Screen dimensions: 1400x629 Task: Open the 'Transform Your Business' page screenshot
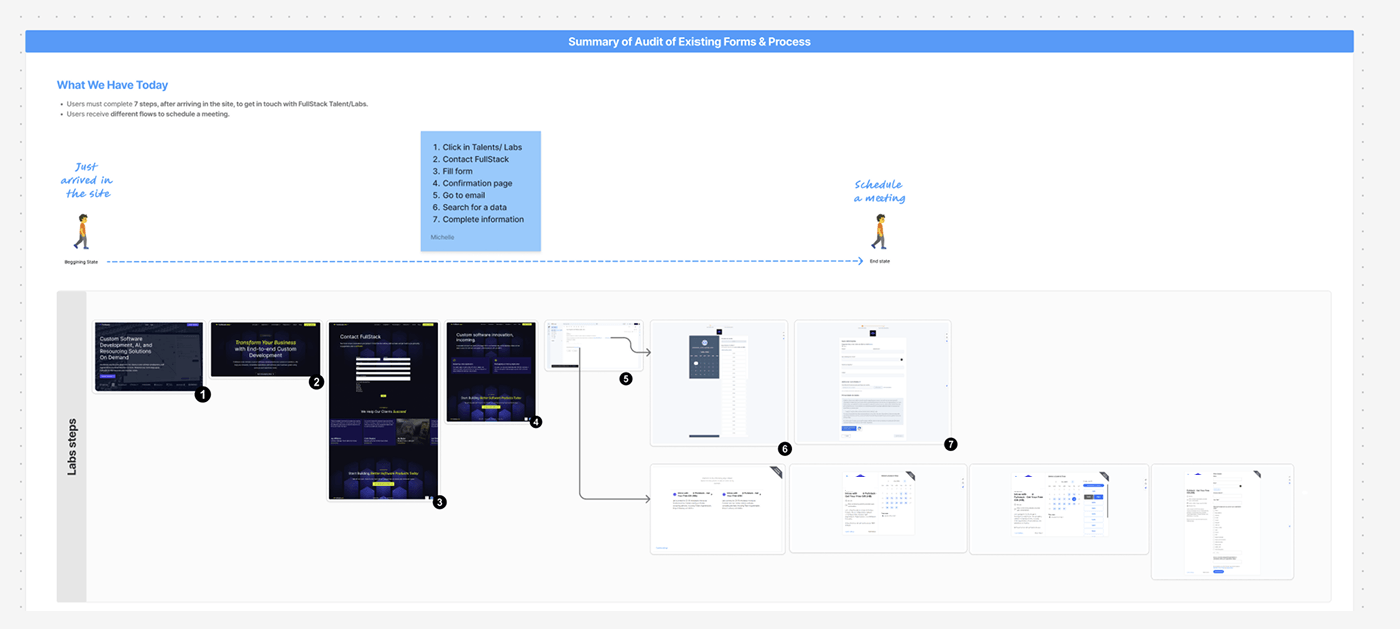click(x=265, y=349)
